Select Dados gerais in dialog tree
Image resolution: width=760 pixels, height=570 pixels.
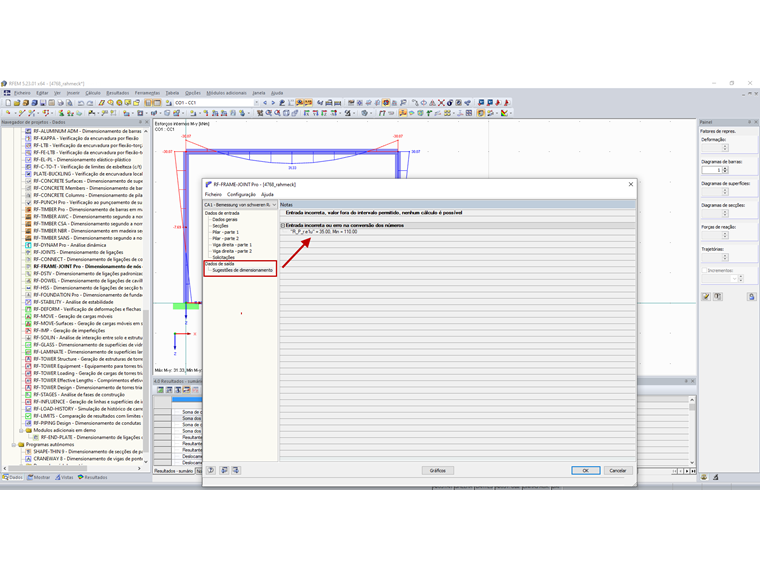coord(225,220)
